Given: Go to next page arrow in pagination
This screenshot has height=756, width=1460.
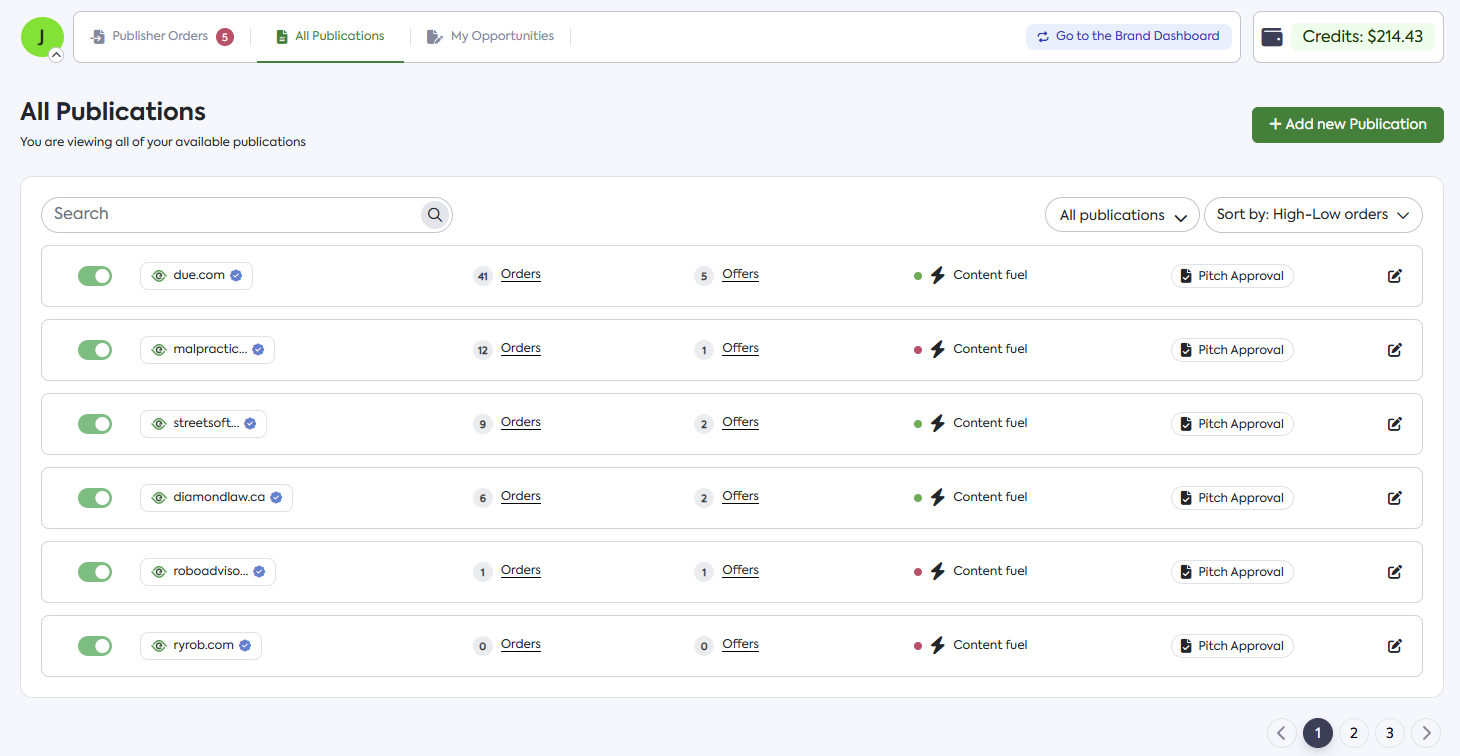Looking at the screenshot, I should pos(1426,733).
